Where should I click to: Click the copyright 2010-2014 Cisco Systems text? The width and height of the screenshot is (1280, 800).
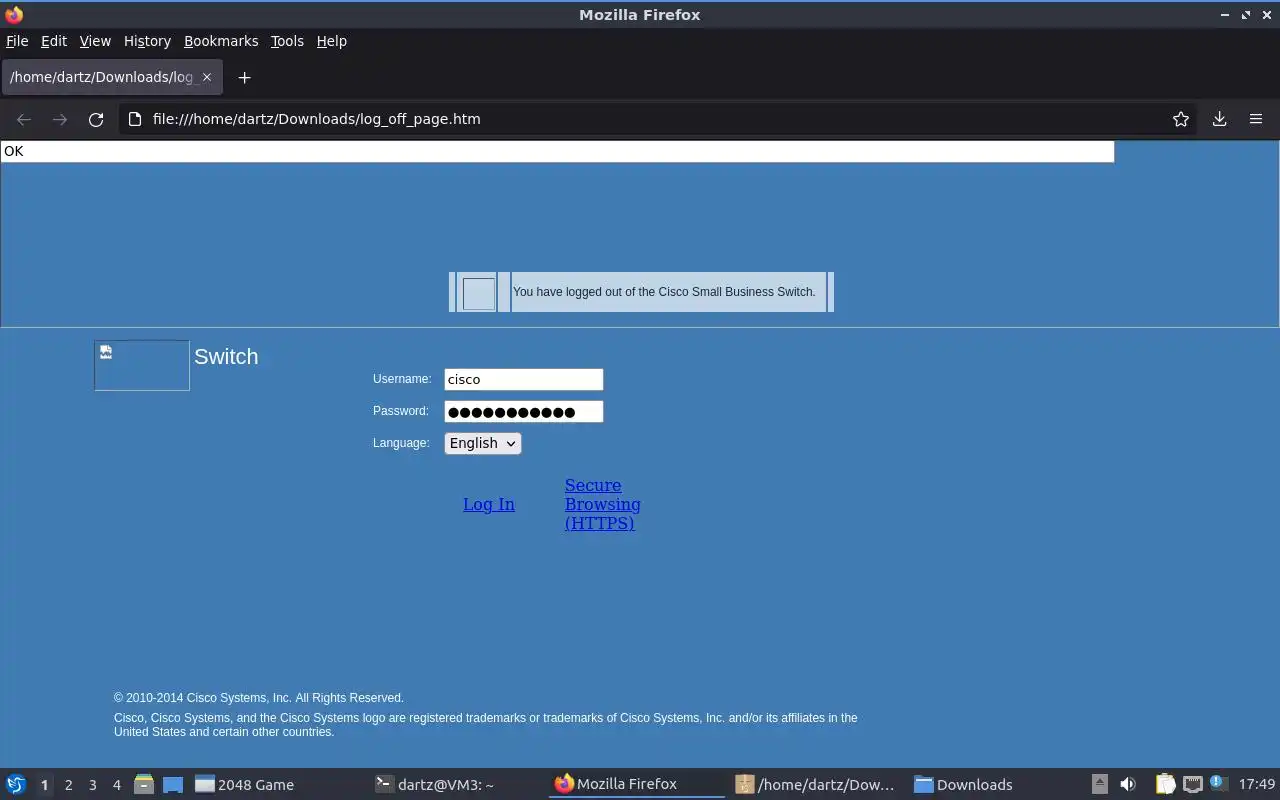click(x=259, y=698)
